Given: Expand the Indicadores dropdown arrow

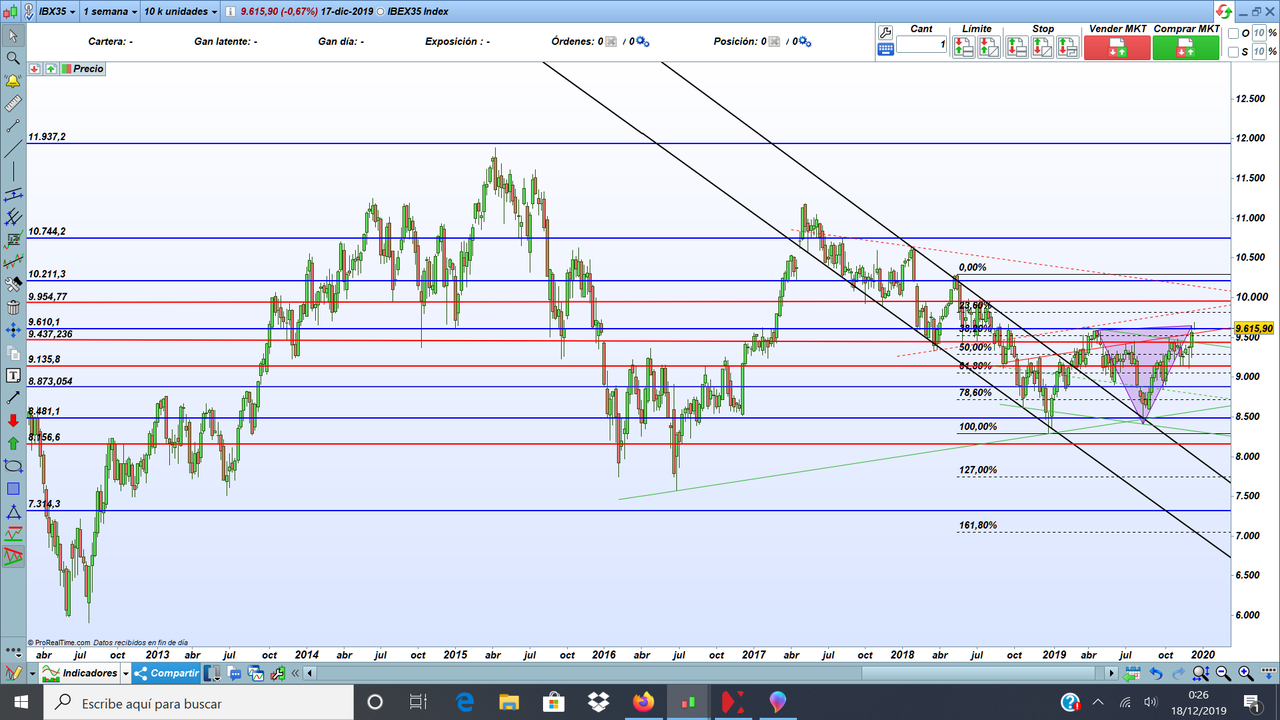Looking at the screenshot, I should click(x=124, y=673).
